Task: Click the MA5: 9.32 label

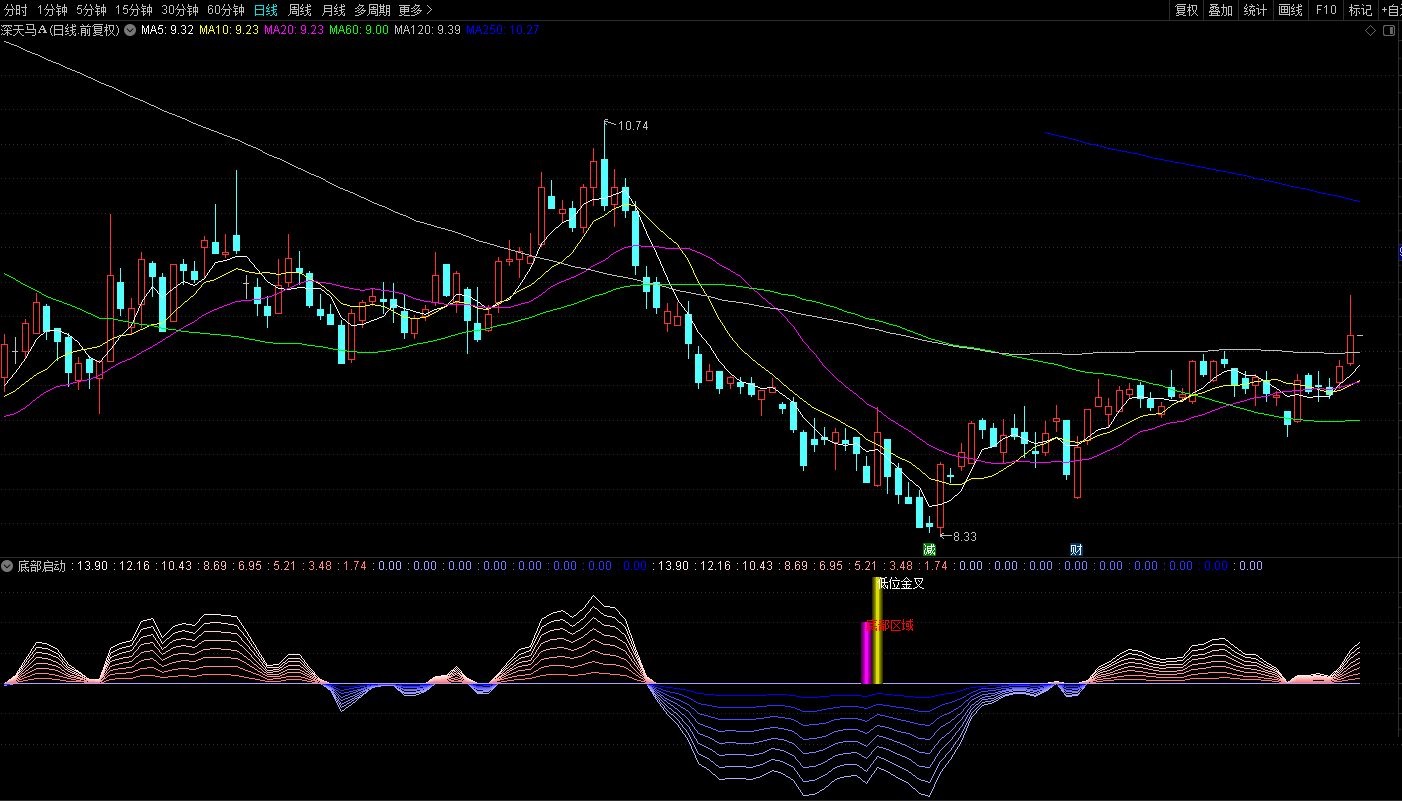Action: click(x=167, y=30)
